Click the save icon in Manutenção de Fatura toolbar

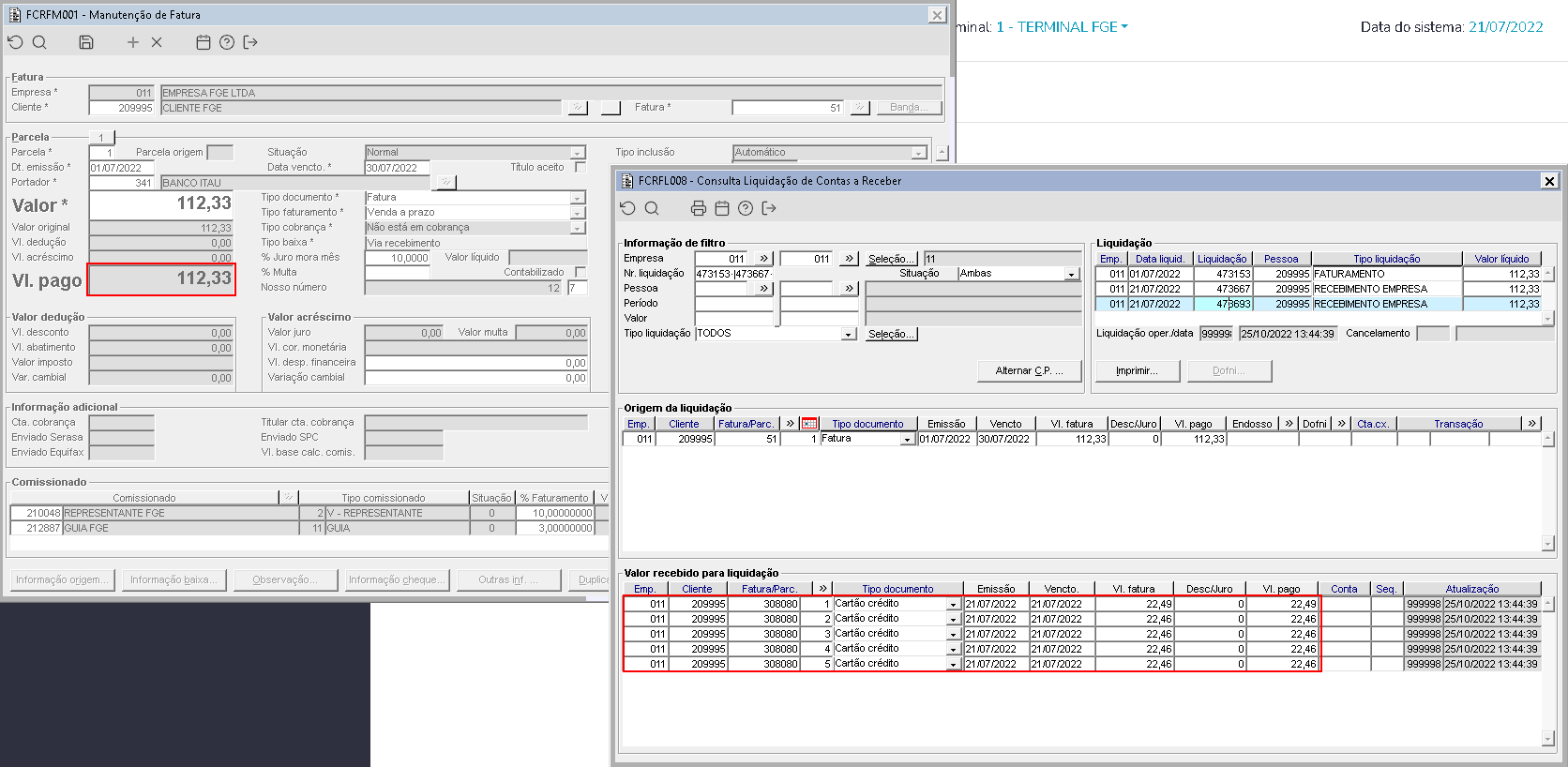click(x=86, y=42)
